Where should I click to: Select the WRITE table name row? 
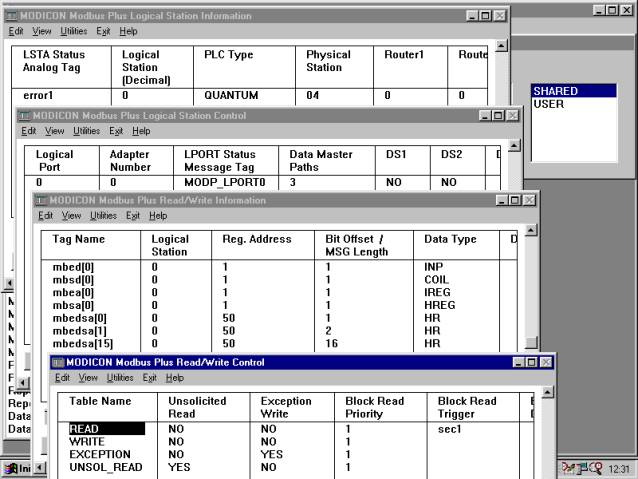pos(87,442)
